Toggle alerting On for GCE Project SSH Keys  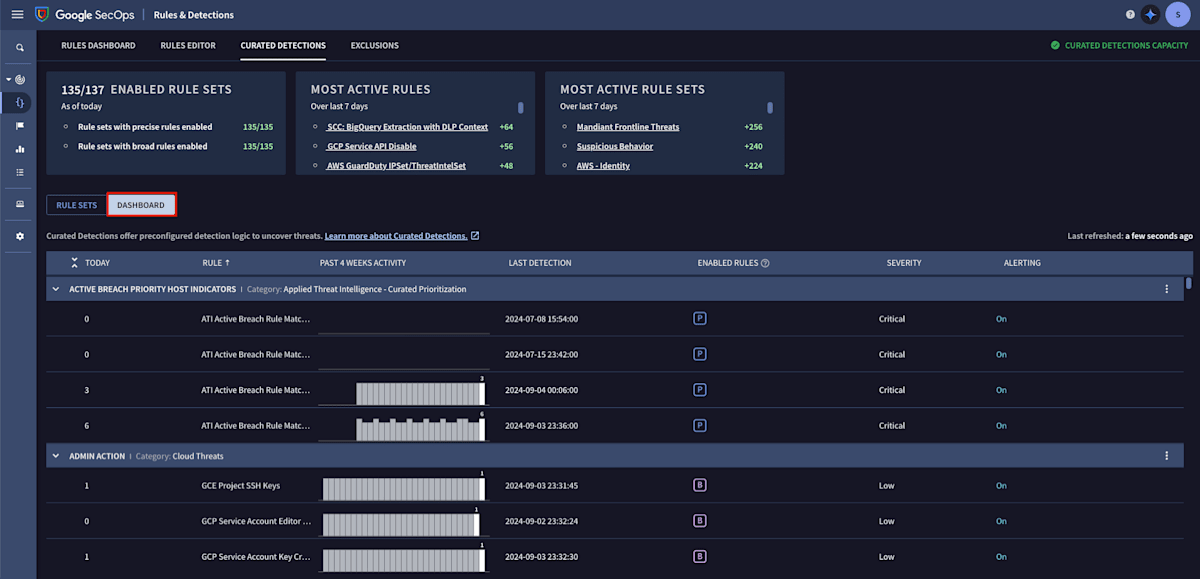click(x=1001, y=486)
